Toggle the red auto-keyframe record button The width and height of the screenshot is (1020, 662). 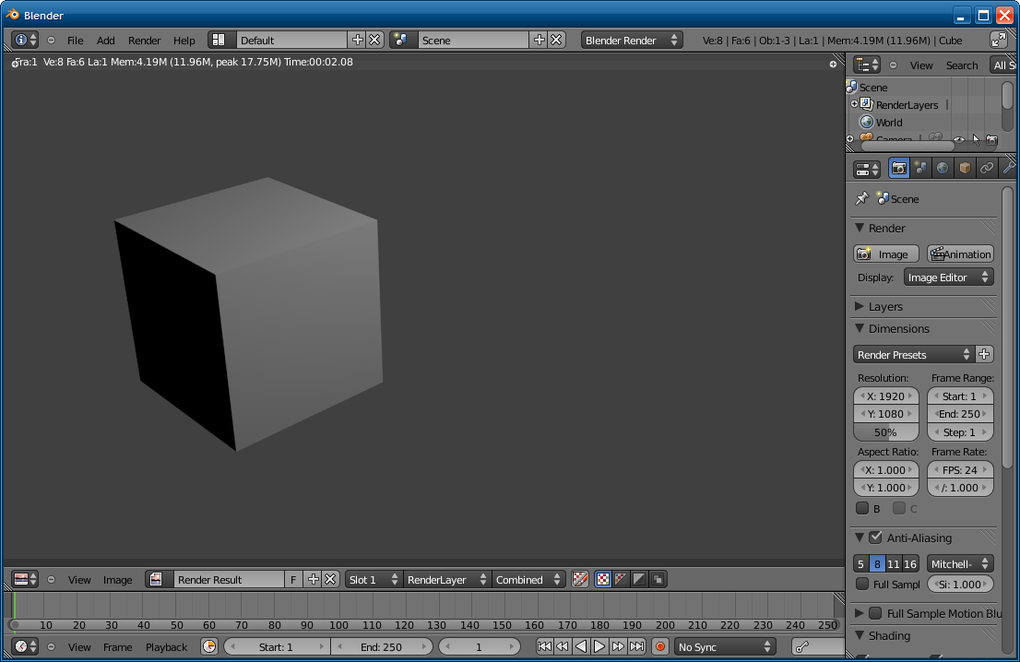660,647
